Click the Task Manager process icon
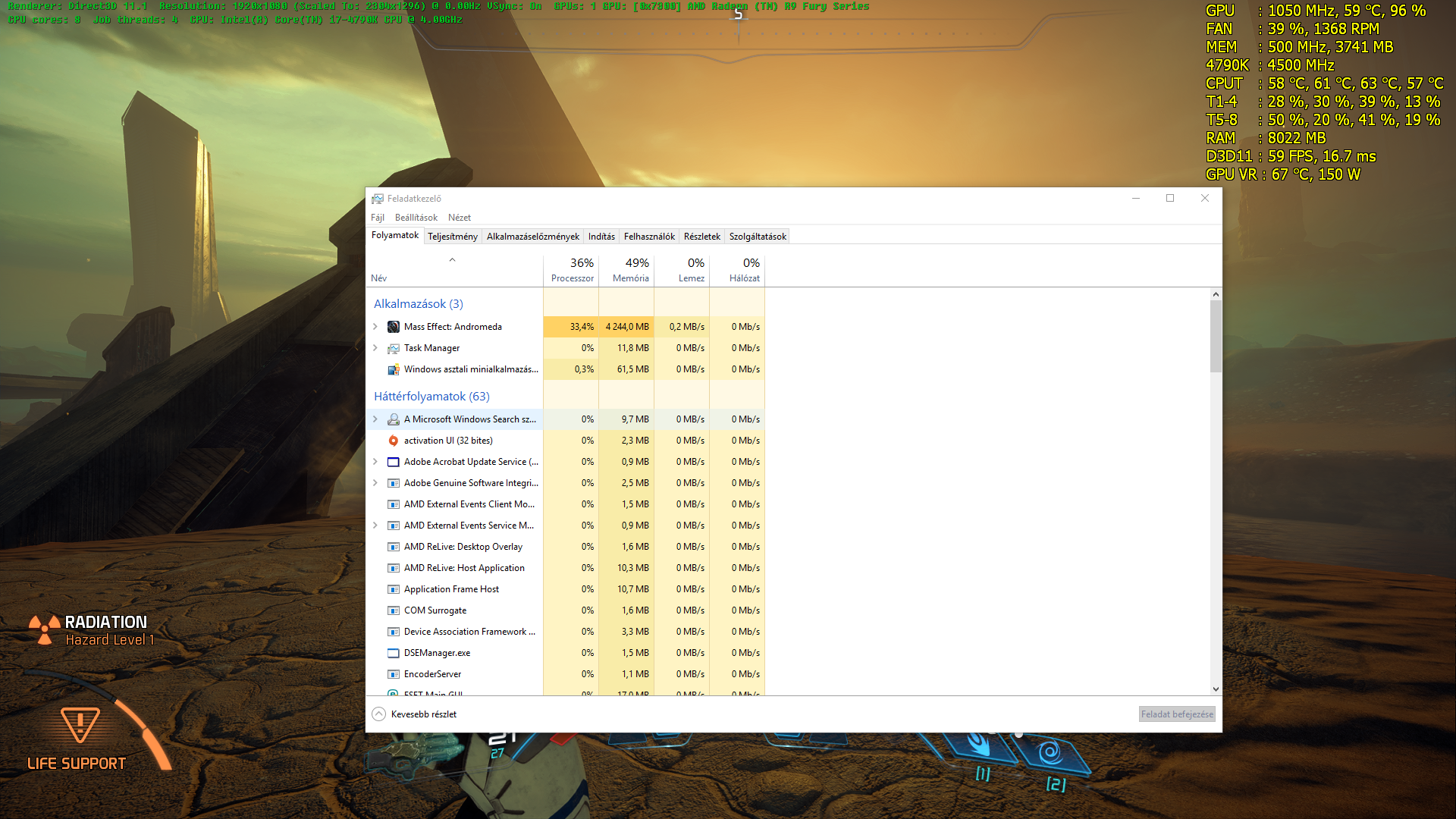Screen dimensions: 1456x819 click(x=393, y=348)
